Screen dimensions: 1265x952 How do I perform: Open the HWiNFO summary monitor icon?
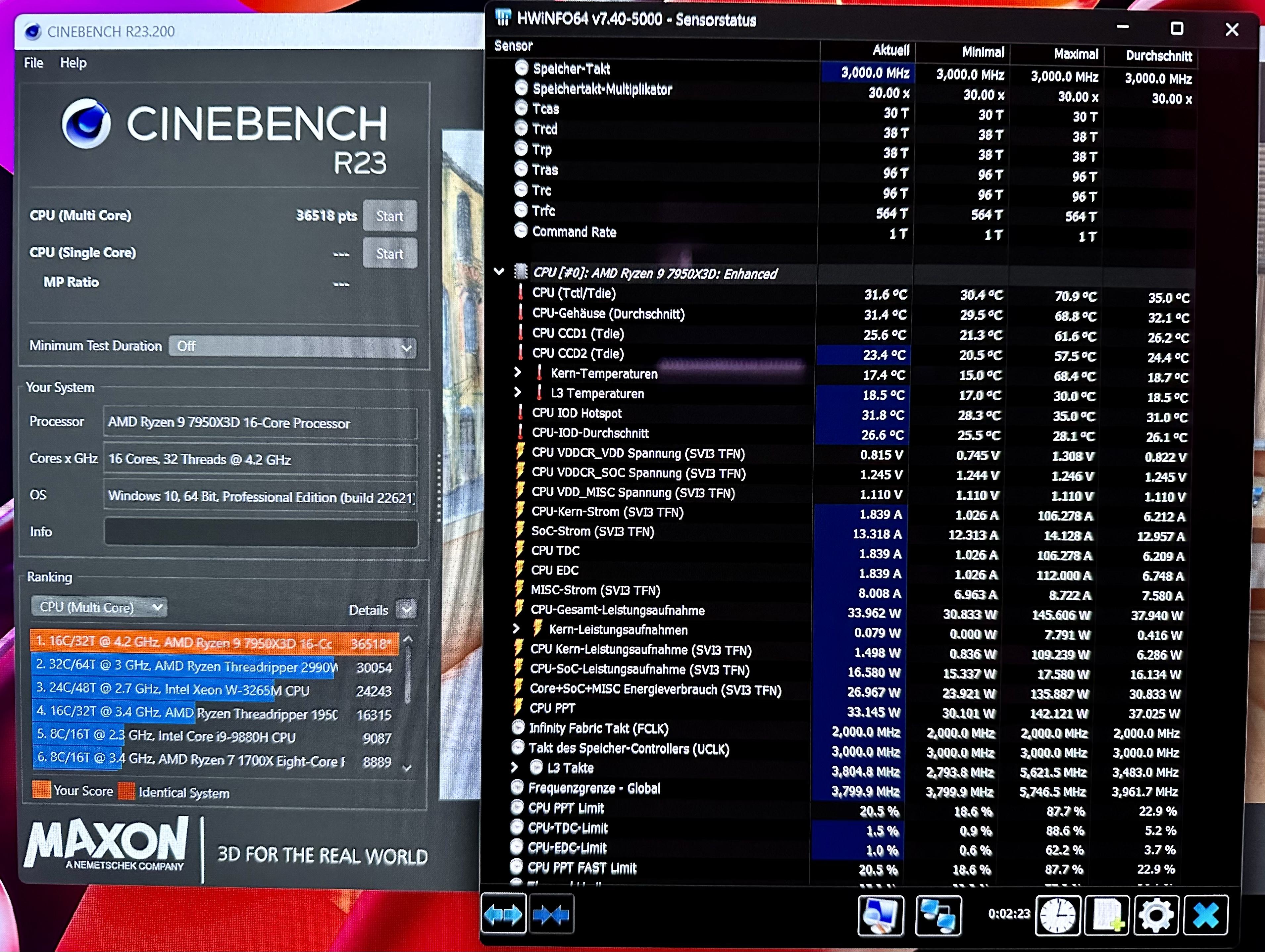(x=880, y=915)
